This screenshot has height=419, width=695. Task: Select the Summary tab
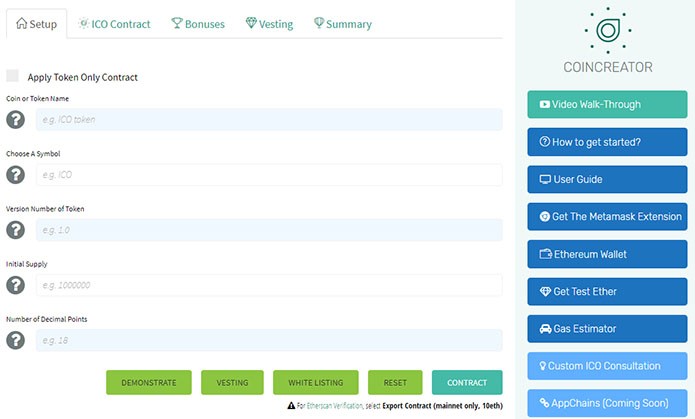[x=342, y=24]
